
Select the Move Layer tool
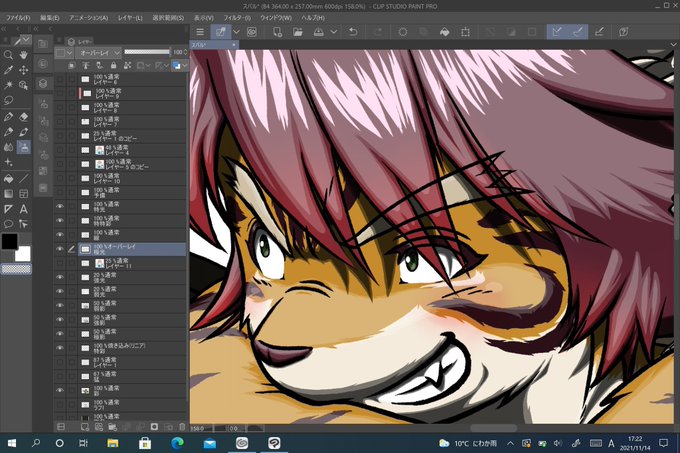(23, 70)
